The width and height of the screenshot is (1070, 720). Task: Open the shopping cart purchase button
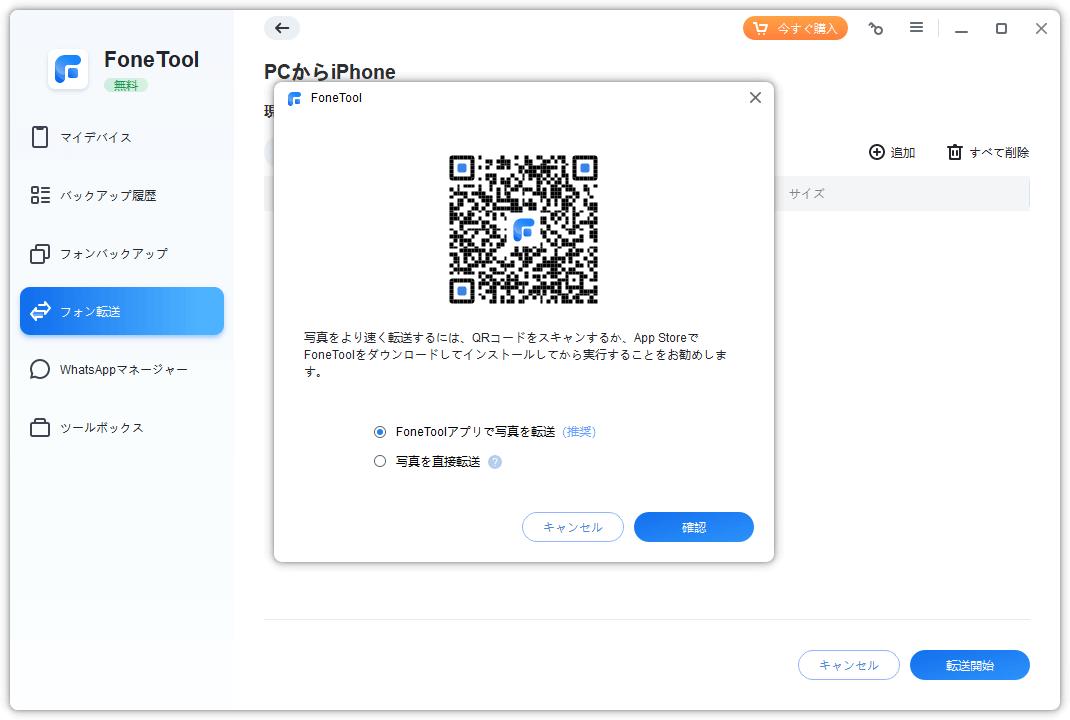(795, 28)
